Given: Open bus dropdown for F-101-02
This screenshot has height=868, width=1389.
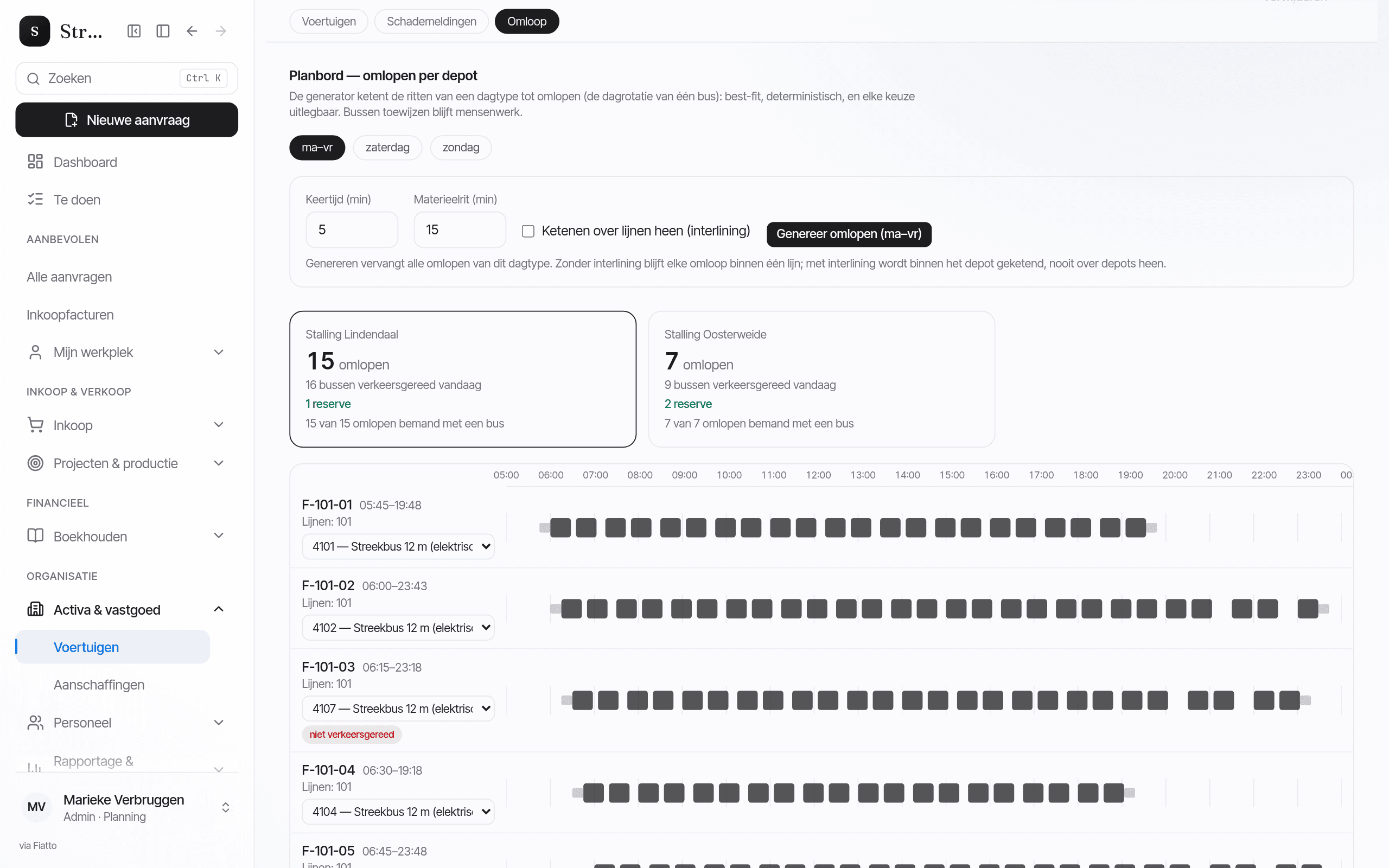Looking at the screenshot, I should [398, 628].
